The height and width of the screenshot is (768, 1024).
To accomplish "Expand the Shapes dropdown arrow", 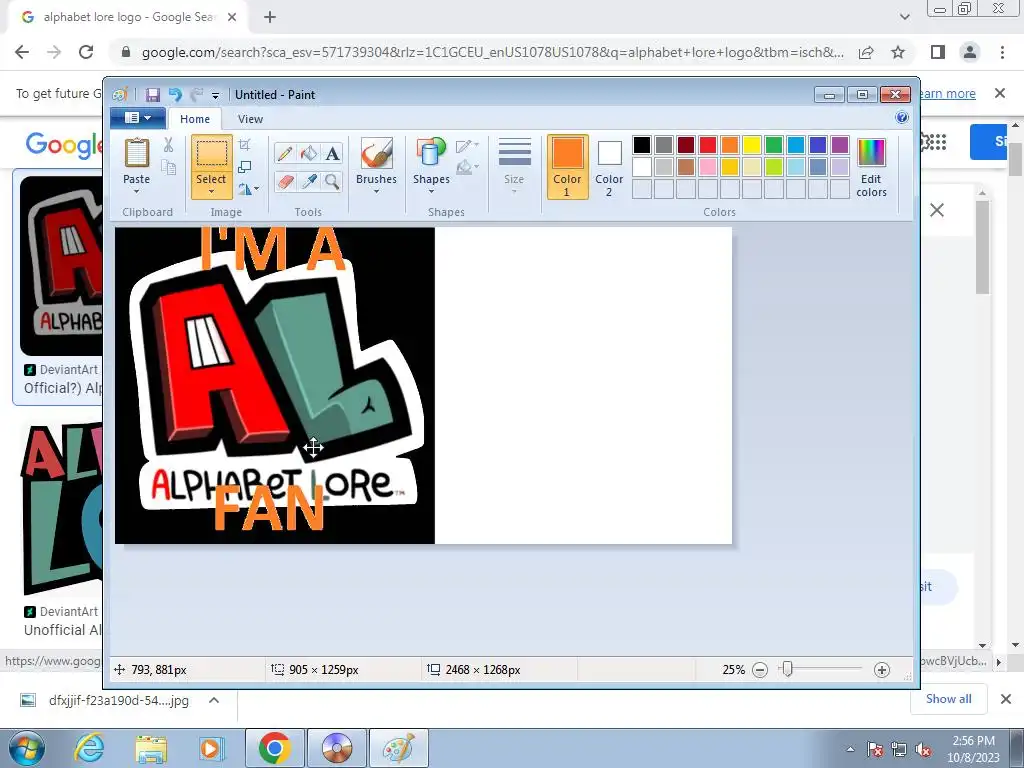I will click(431, 192).
